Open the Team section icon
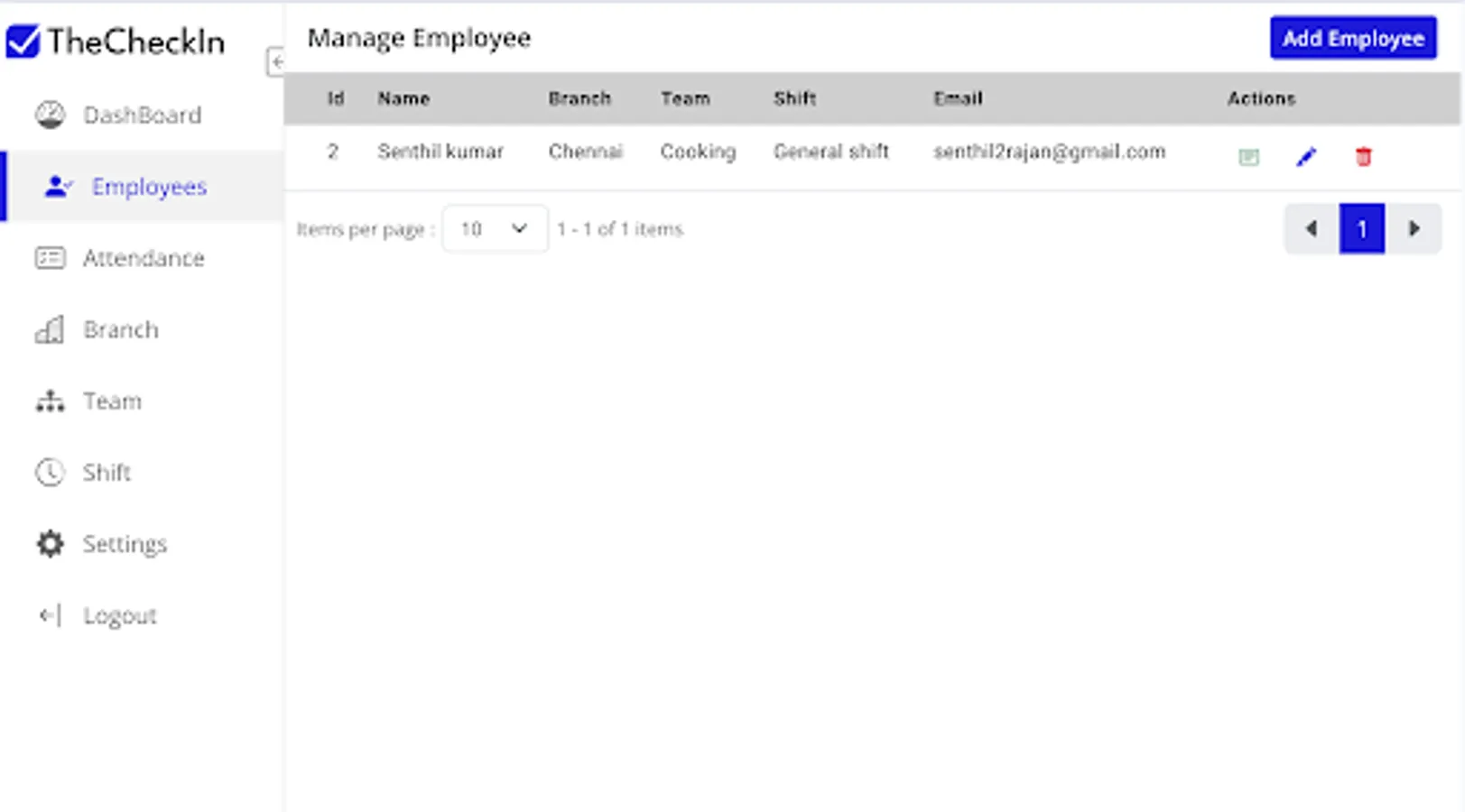This screenshot has width=1465, height=812. tap(50, 401)
